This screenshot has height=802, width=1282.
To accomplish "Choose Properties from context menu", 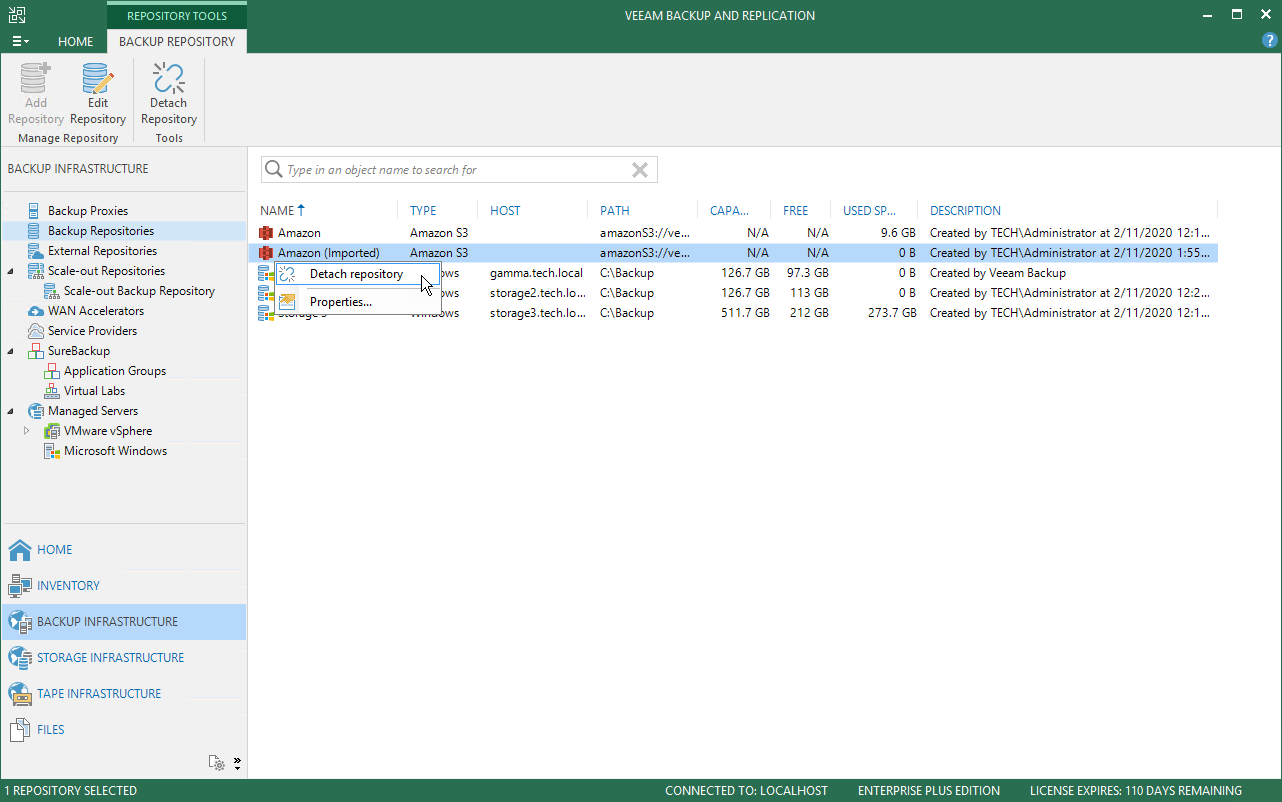I will click(358, 302).
